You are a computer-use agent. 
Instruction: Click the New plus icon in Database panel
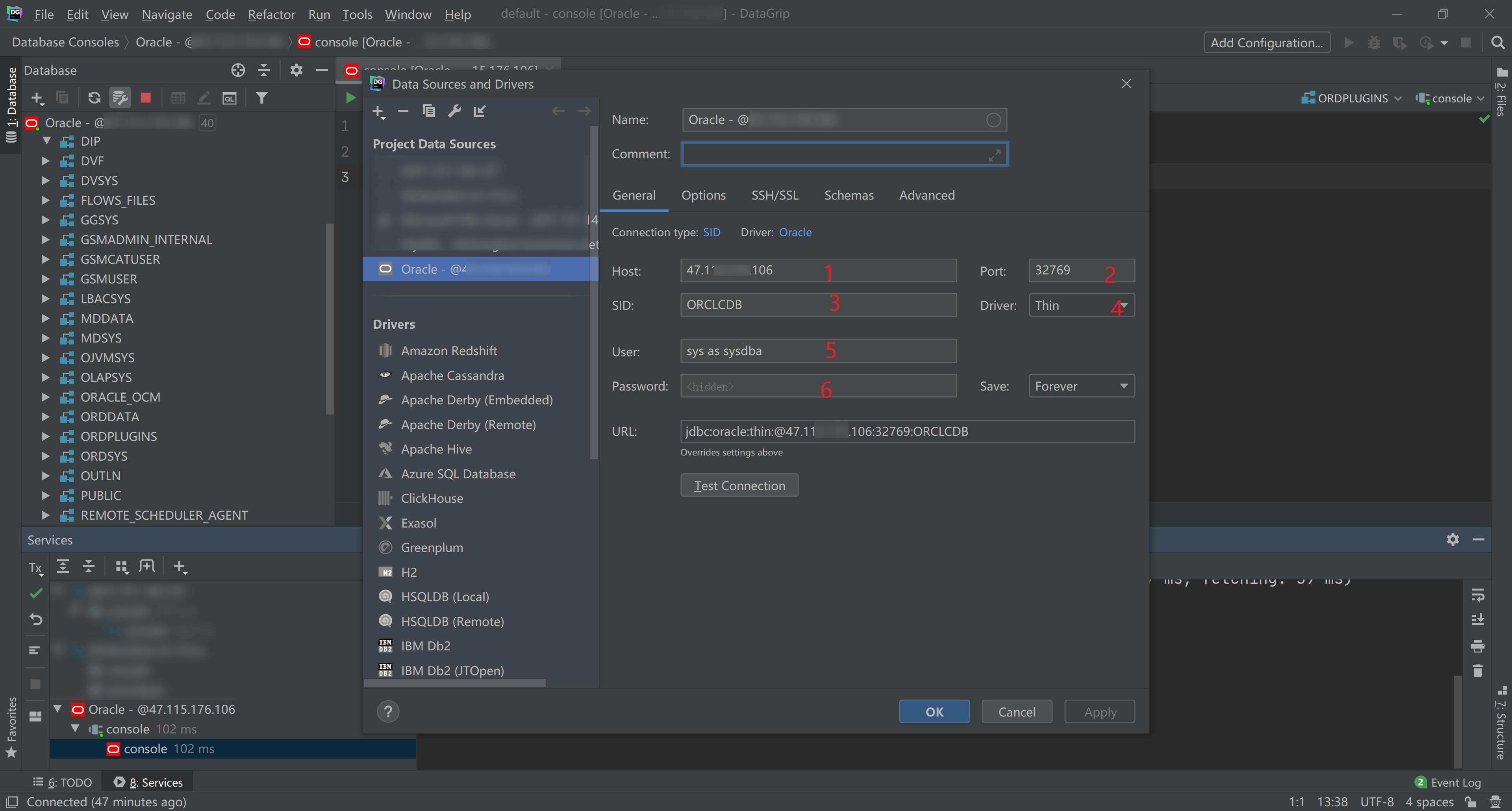click(37, 98)
